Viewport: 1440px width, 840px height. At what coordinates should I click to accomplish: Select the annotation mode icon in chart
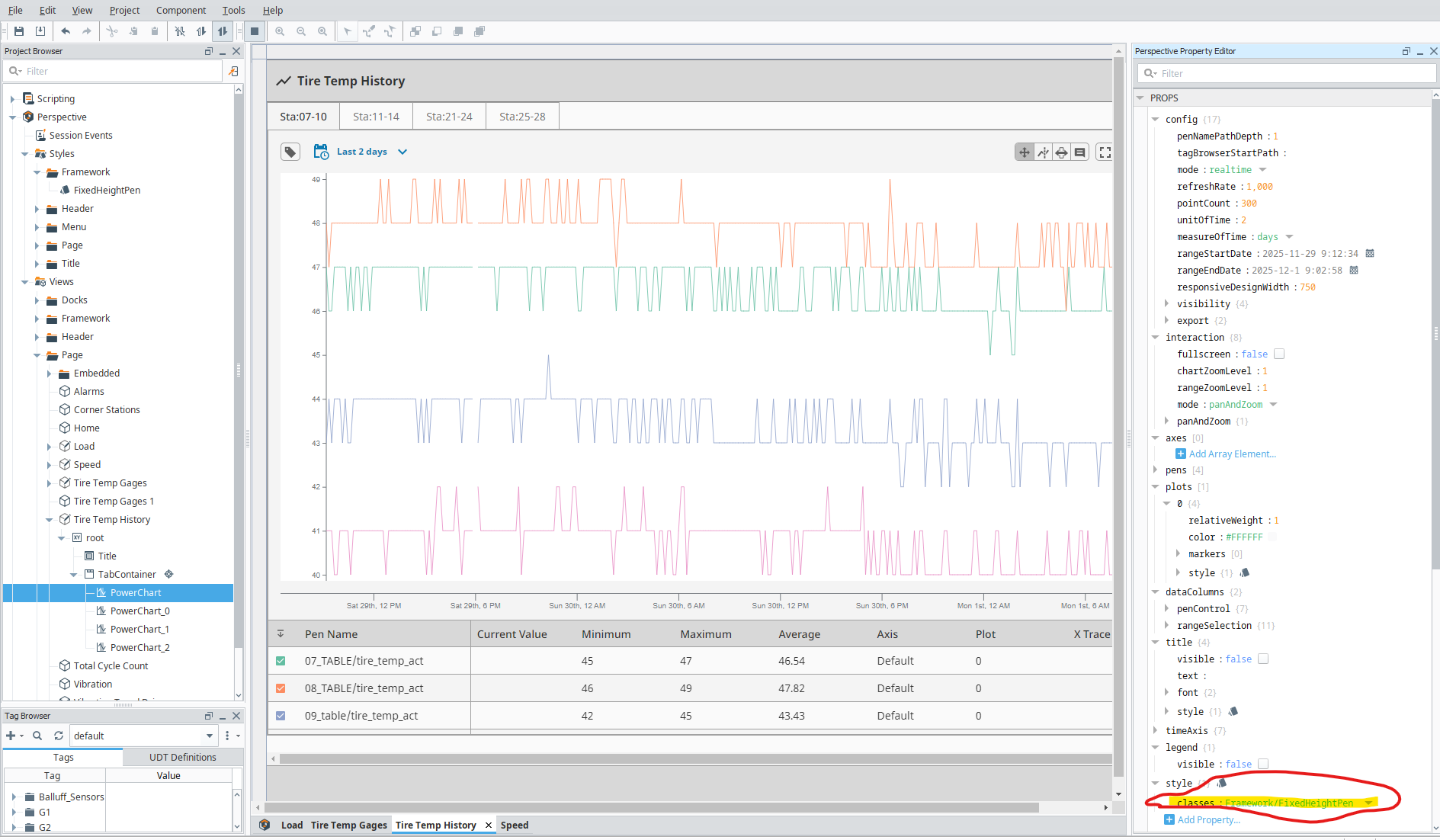pyautogui.click(x=1079, y=152)
